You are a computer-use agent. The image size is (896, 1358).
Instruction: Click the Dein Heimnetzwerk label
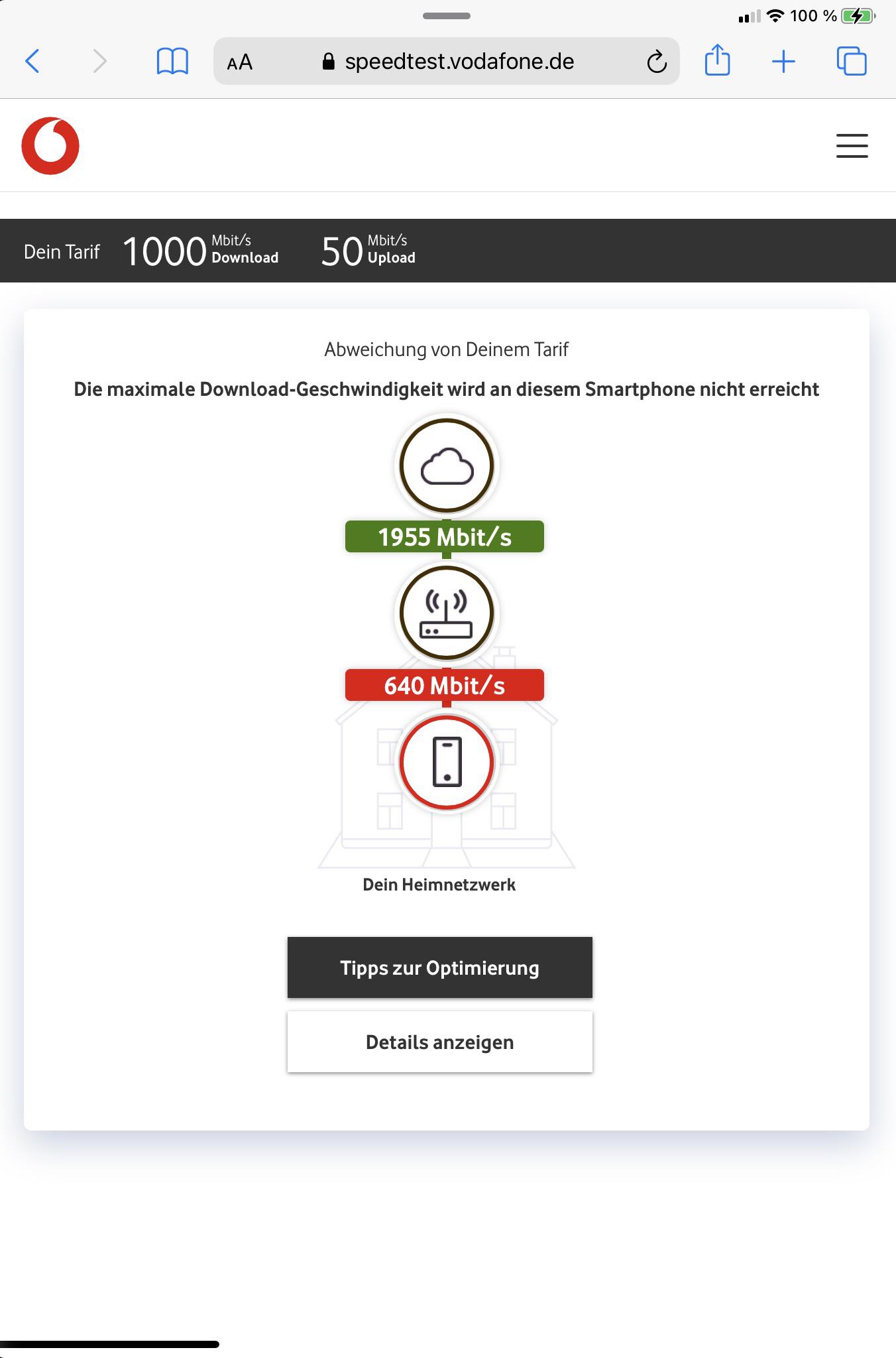pos(439,884)
